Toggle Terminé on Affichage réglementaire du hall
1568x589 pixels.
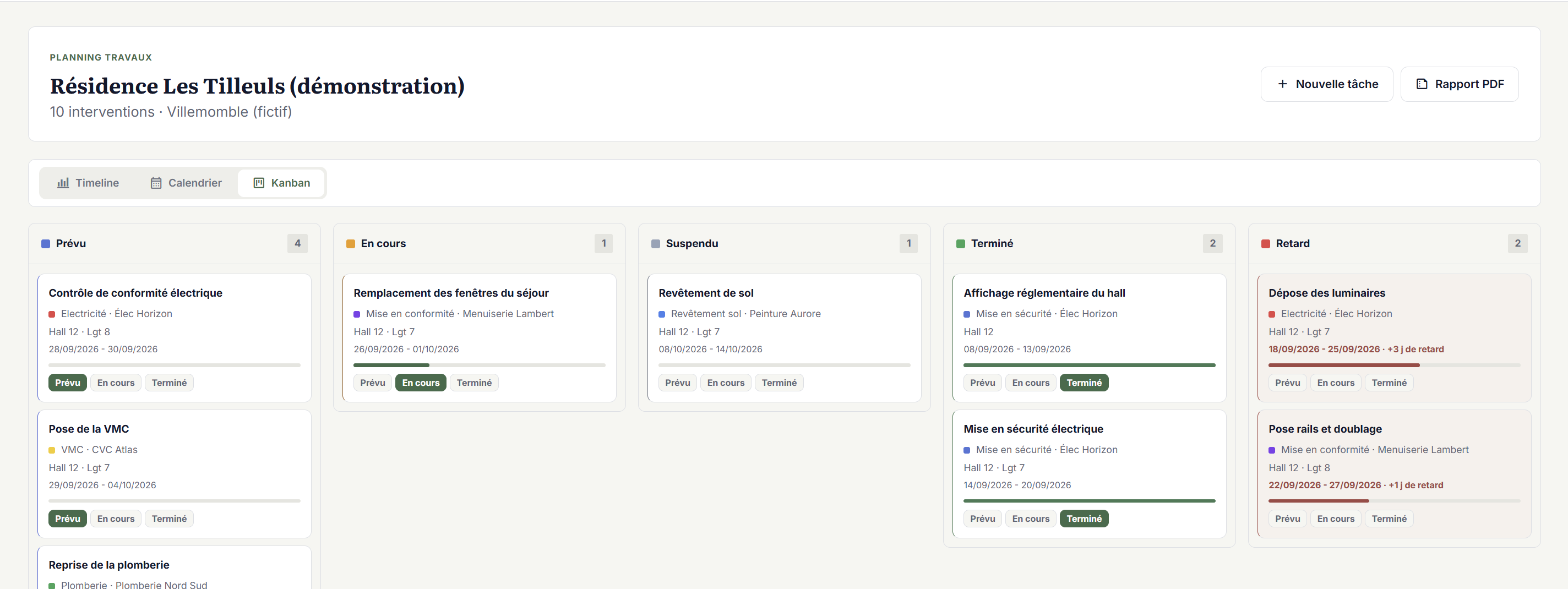tap(1084, 383)
